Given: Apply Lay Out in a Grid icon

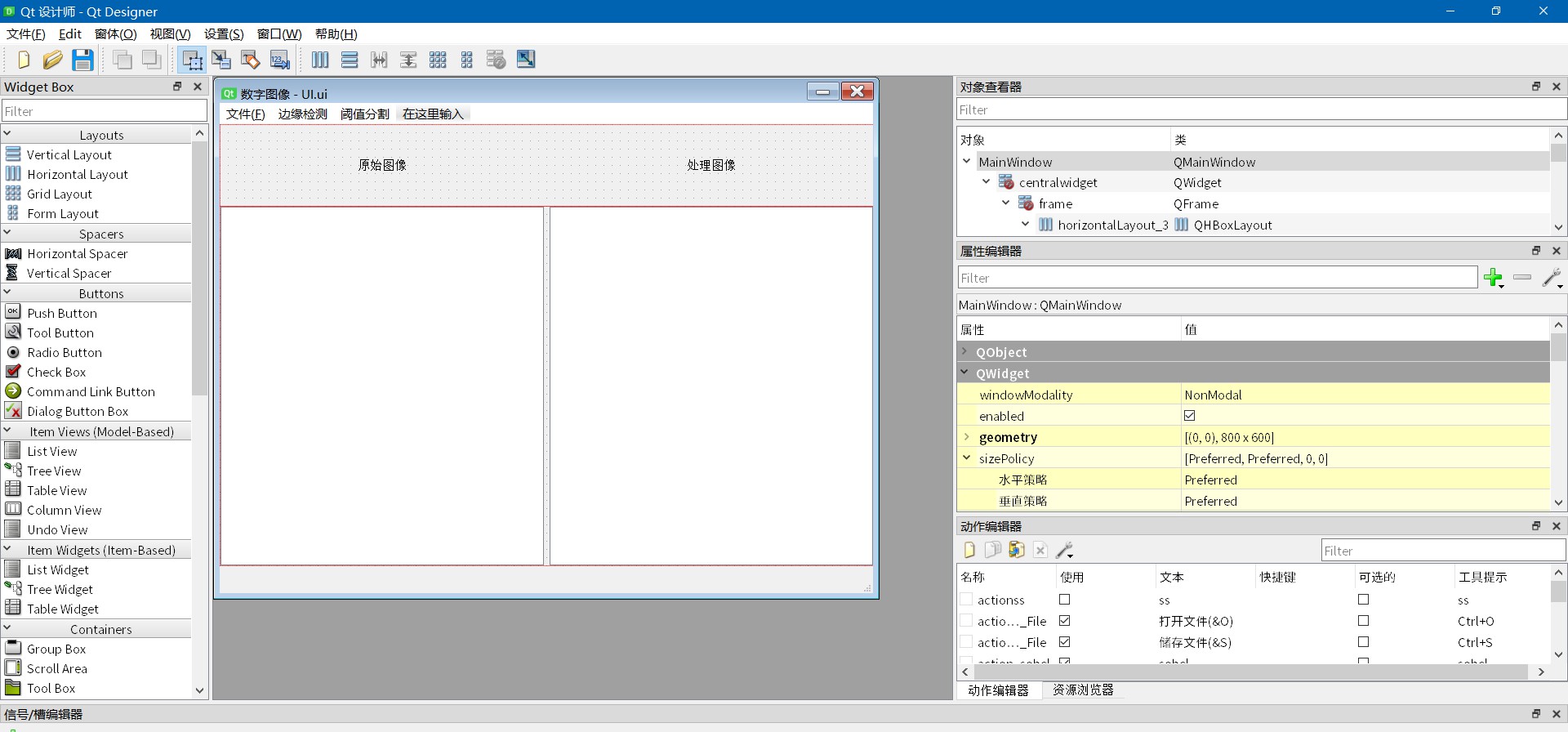Looking at the screenshot, I should coord(438,60).
